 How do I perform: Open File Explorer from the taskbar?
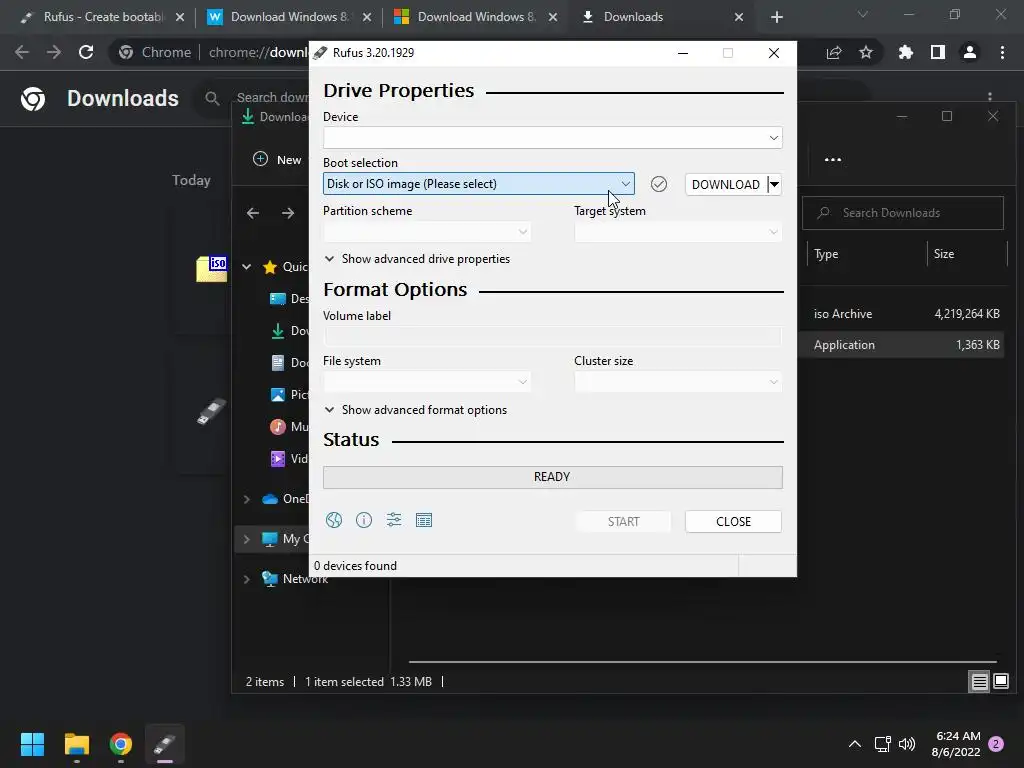[x=76, y=744]
